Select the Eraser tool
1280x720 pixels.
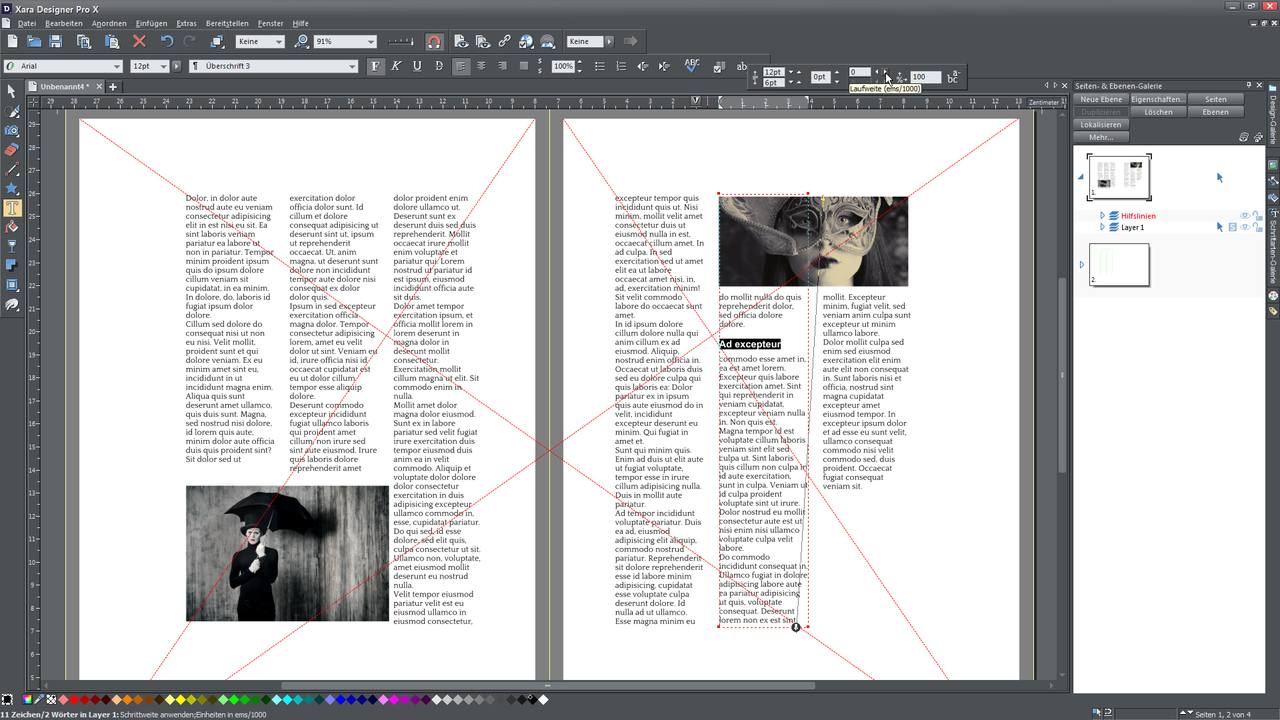(x=12, y=150)
